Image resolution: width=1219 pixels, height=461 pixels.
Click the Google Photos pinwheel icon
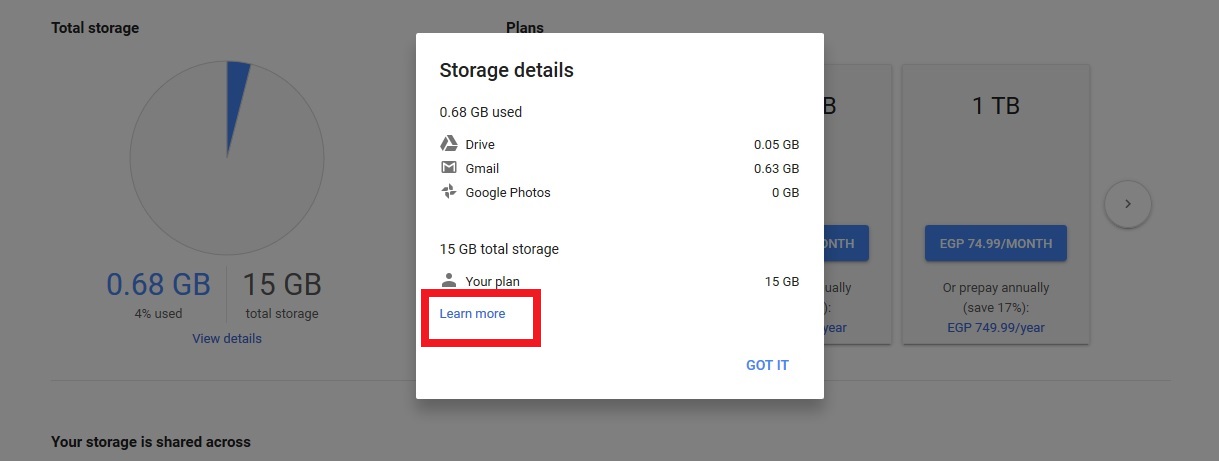click(449, 192)
